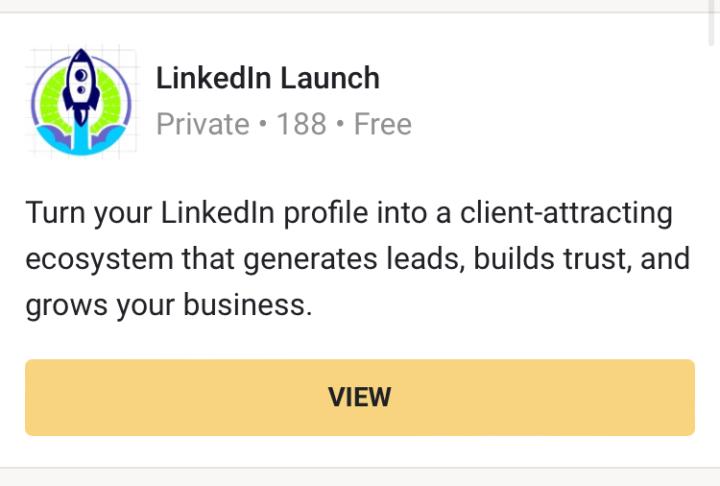Open the LinkedIn Launch group title
Image resolution: width=720 pixels, height=486 pixels.
[x=267, y=78]
